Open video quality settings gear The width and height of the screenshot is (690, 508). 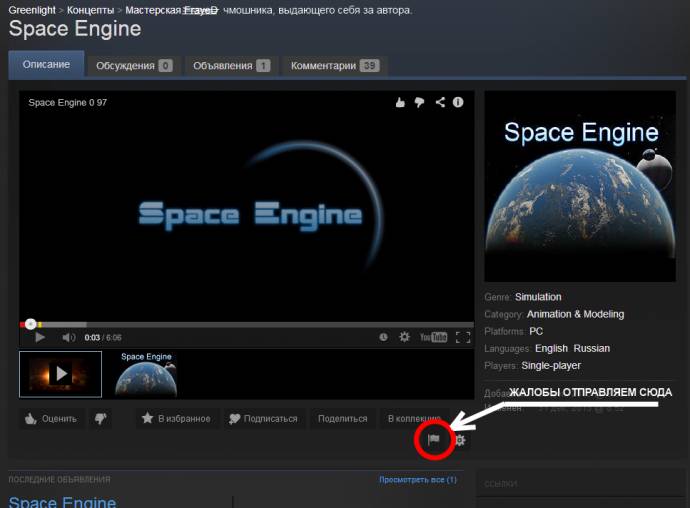point(404,337)
